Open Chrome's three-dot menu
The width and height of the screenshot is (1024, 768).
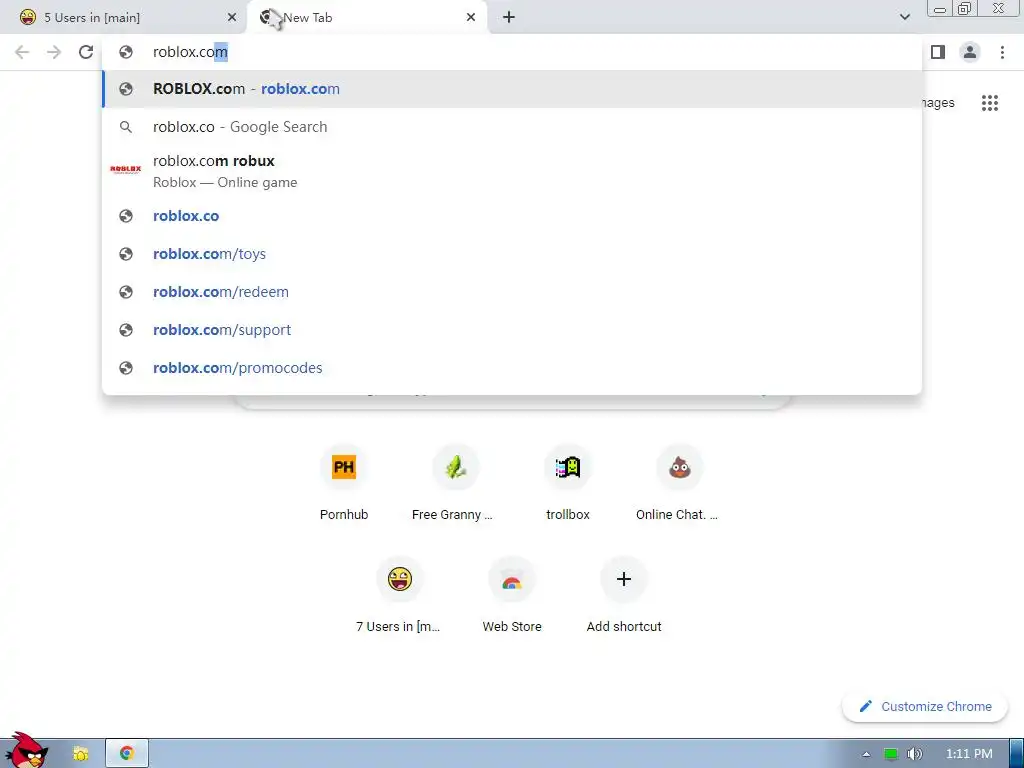[1002, 52]
